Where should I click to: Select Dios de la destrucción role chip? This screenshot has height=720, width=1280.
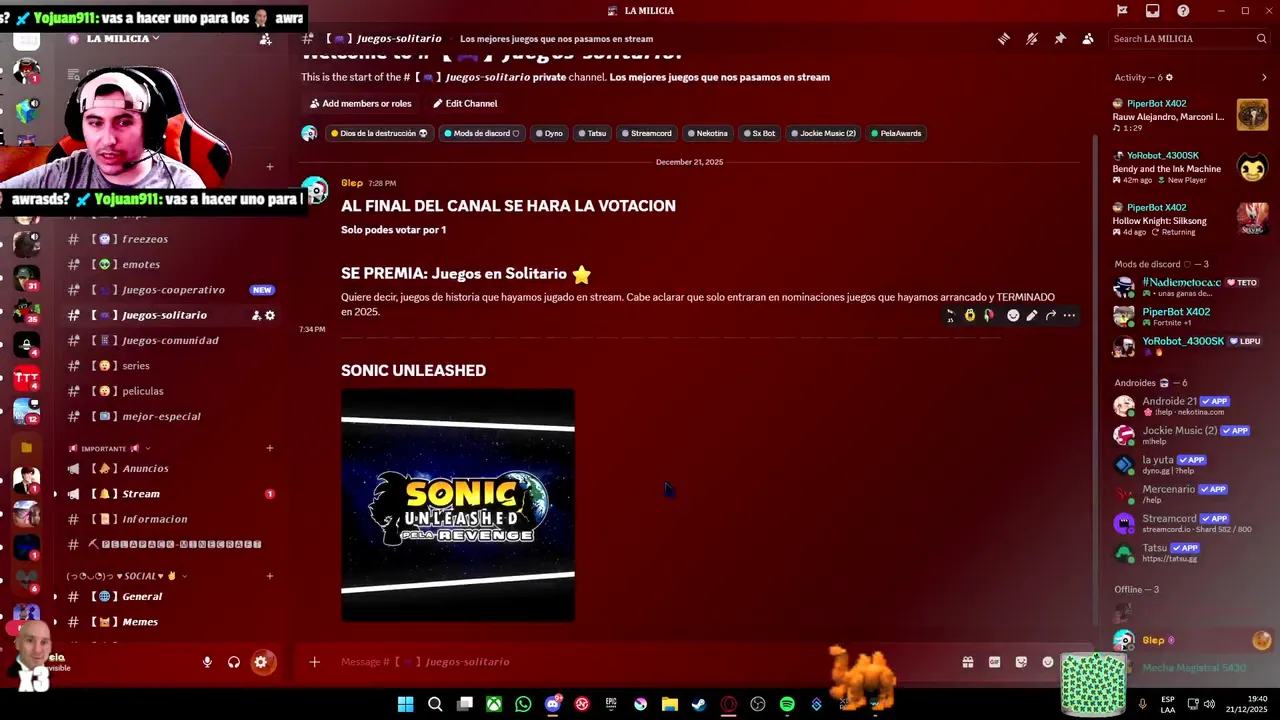[x=379, y=133]
